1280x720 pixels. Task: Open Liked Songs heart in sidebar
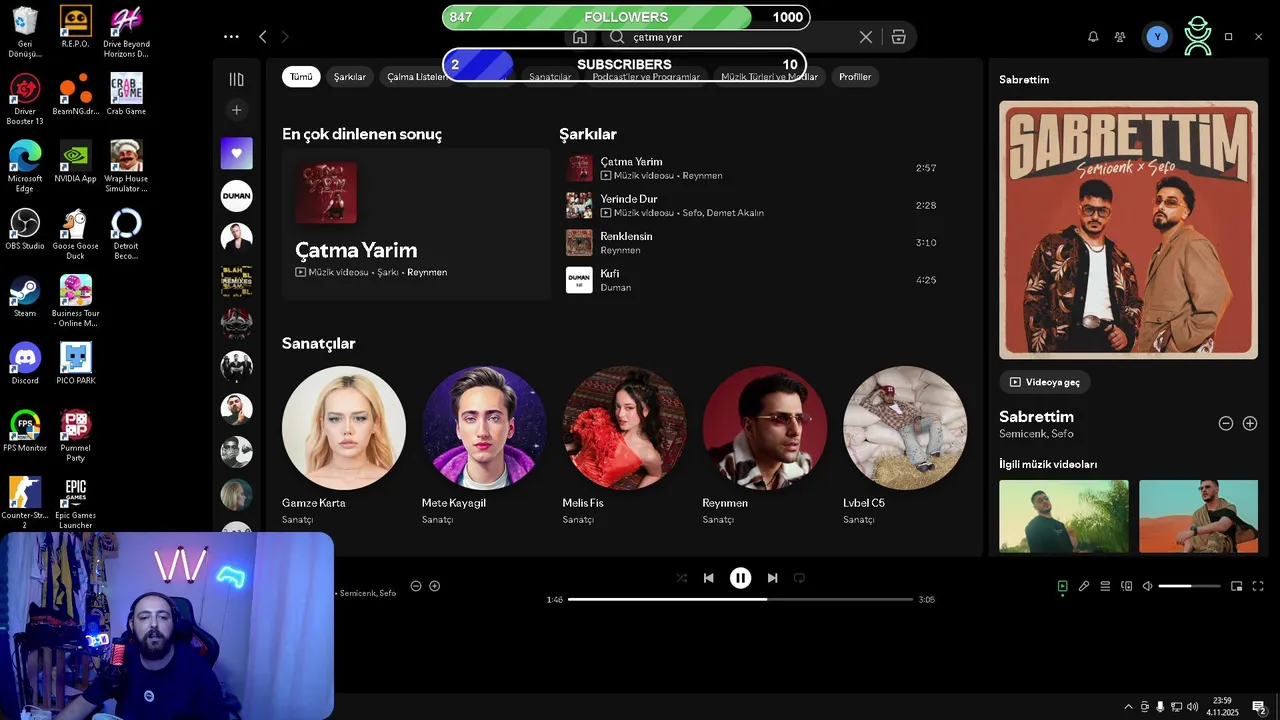click(x=237, y=153)
